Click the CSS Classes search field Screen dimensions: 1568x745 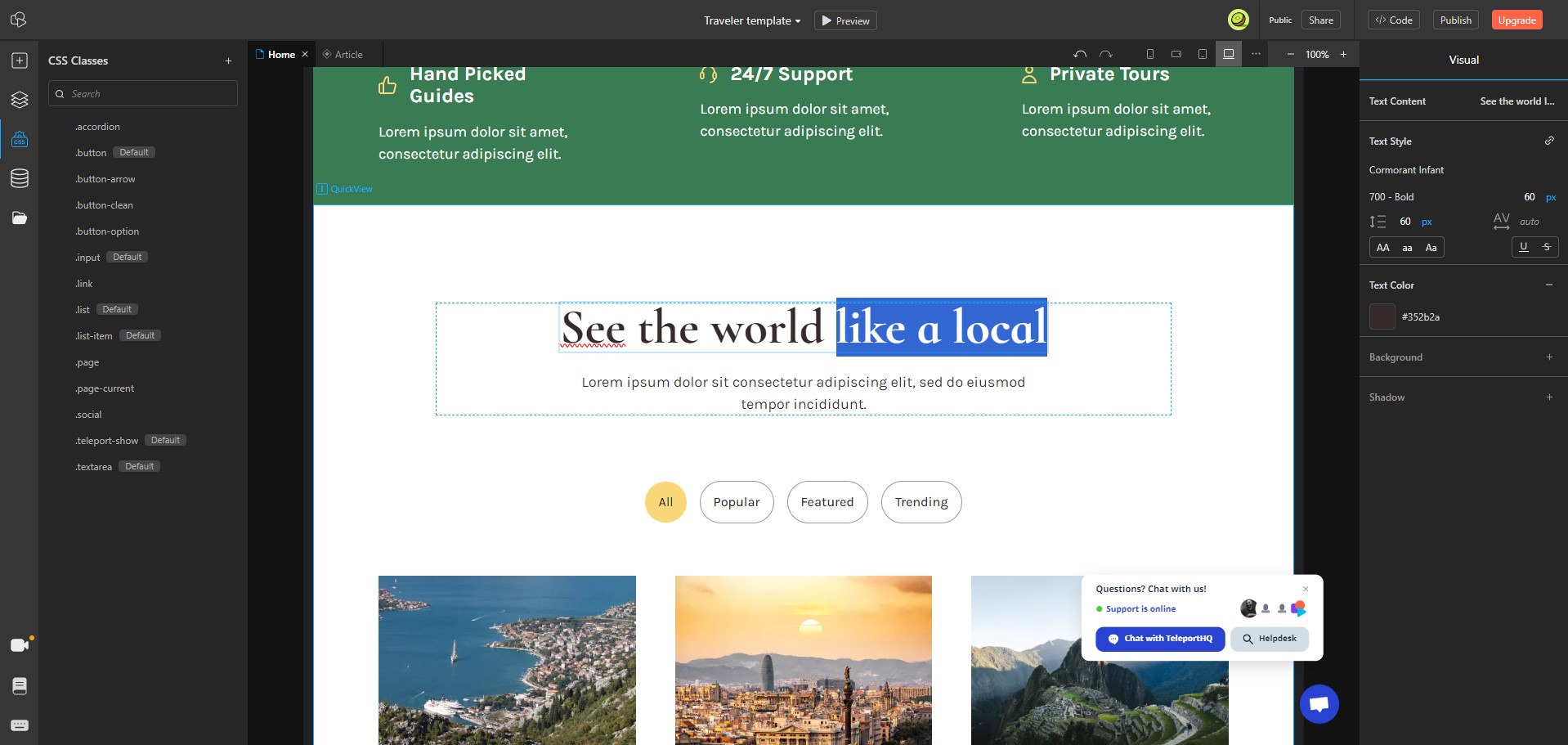[x=143, y=93]
